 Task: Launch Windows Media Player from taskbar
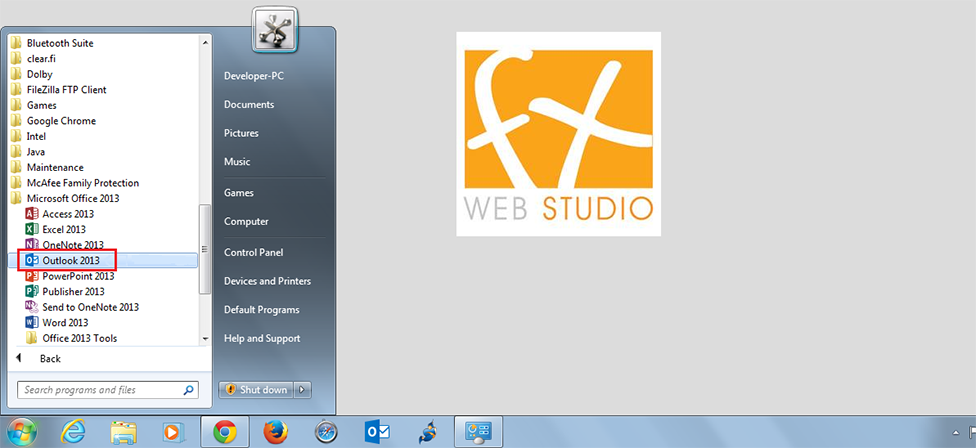(171, 432)
